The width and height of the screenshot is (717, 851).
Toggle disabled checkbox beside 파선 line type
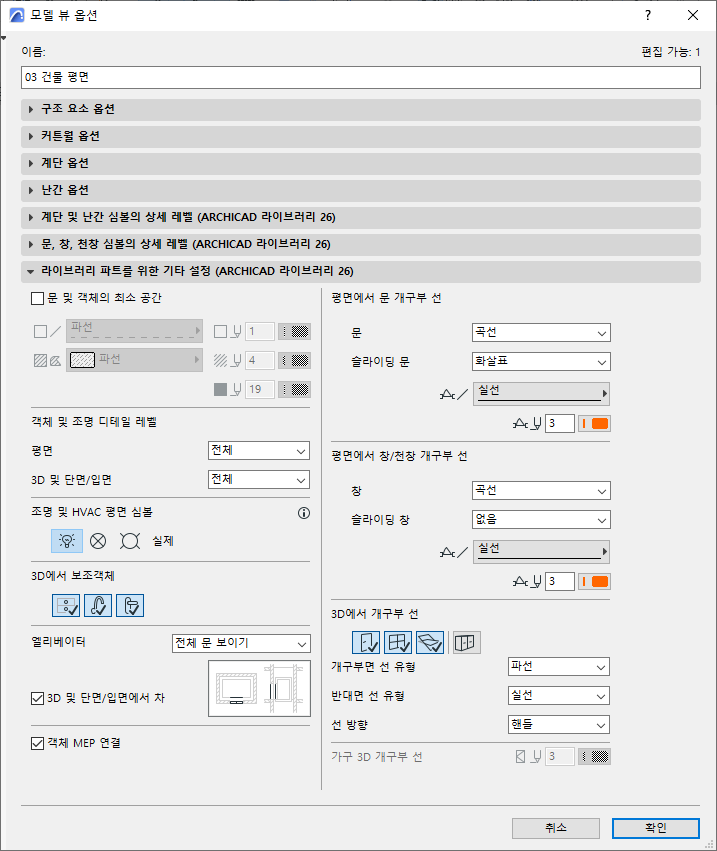click(40, 331)
